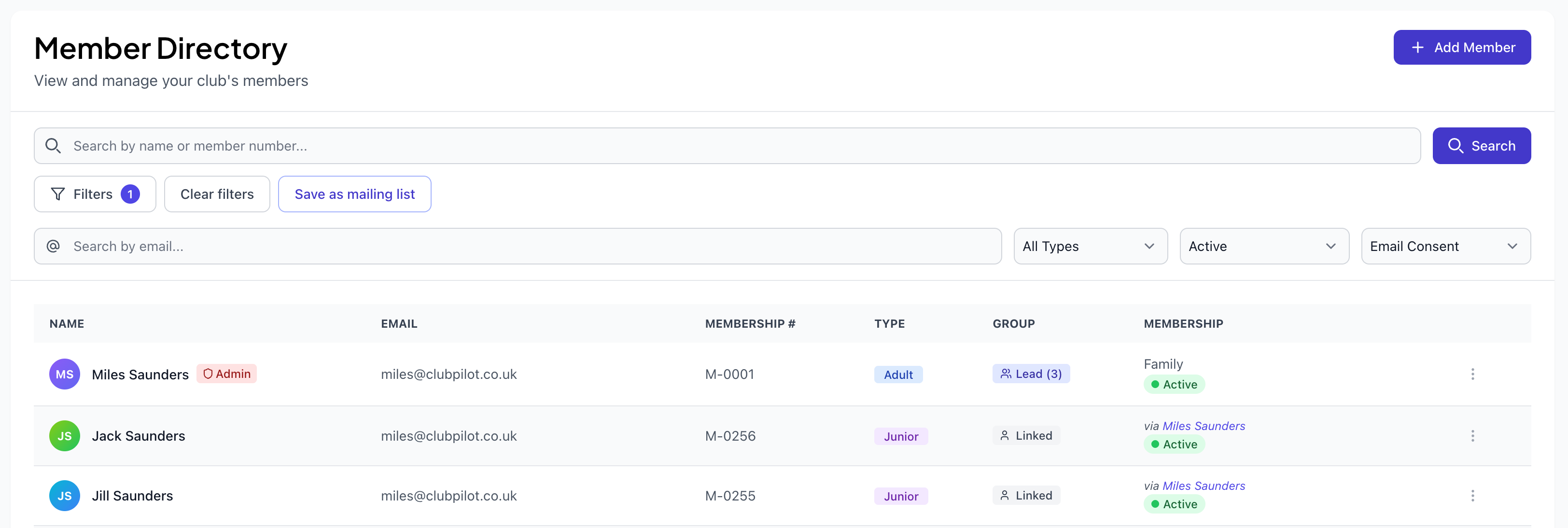1568x528 pixels.
Task: Click the Active status pill for Miles Saunders
Action: pyautogui.click(x=1174, y=385)
